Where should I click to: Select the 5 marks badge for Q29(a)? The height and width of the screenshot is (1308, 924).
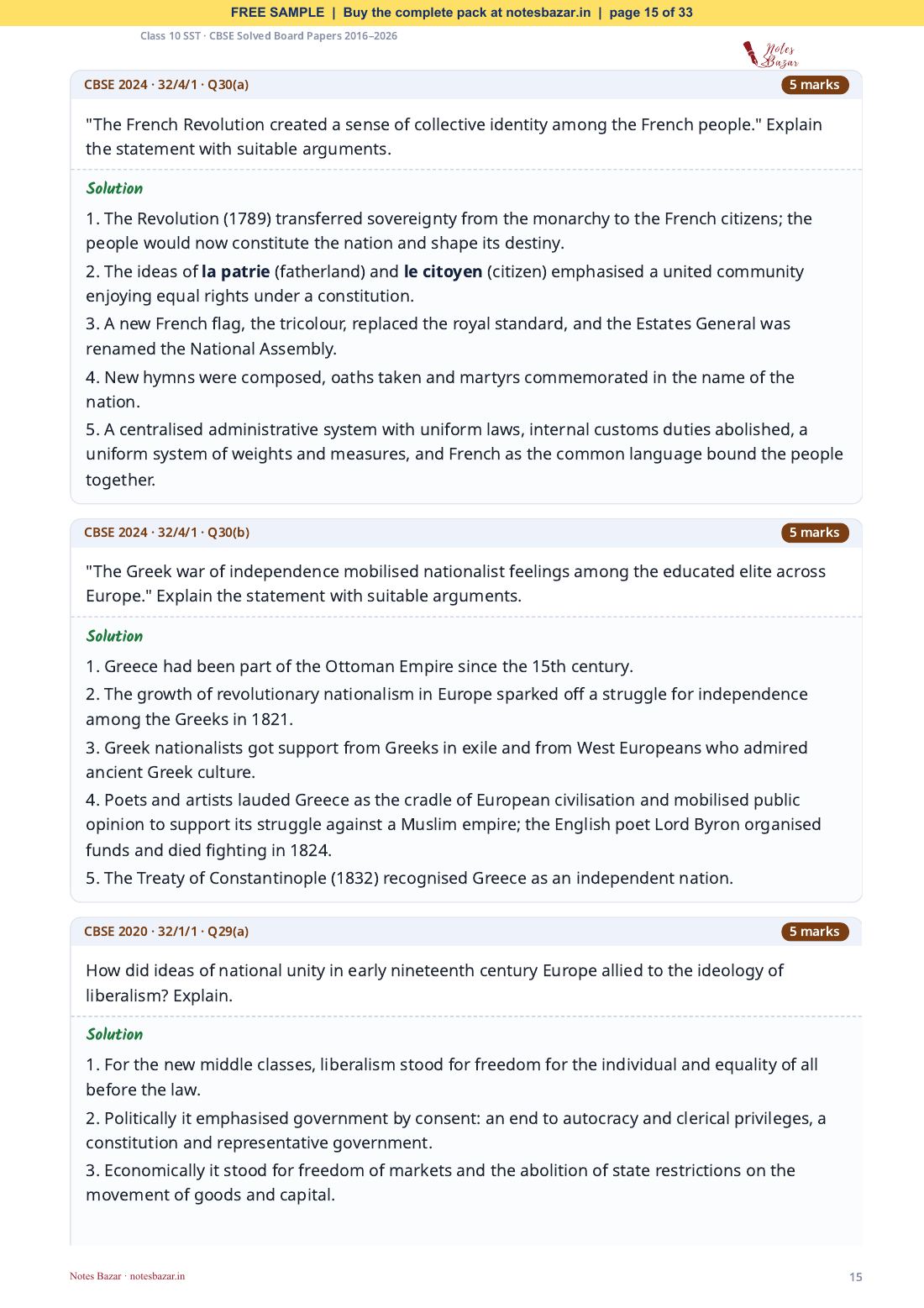click(x=815, y=932)
